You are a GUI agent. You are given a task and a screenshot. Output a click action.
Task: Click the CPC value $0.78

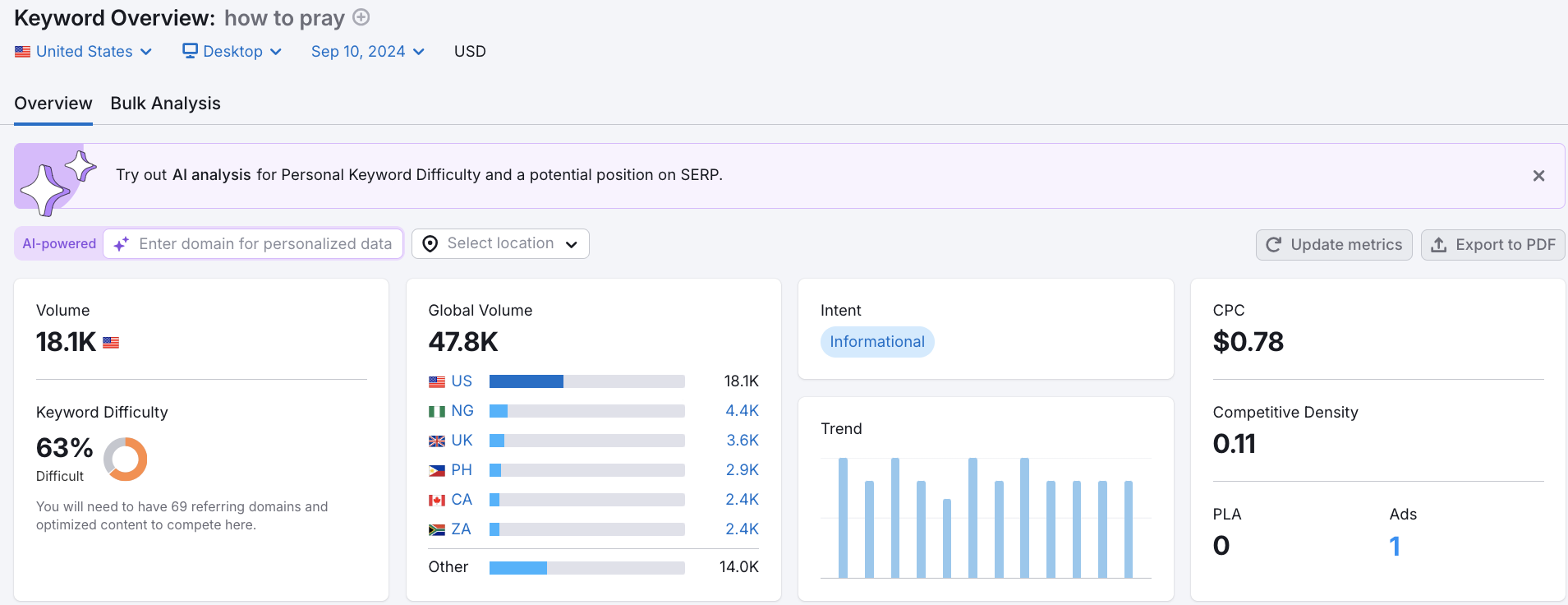tap(1248, 342)
